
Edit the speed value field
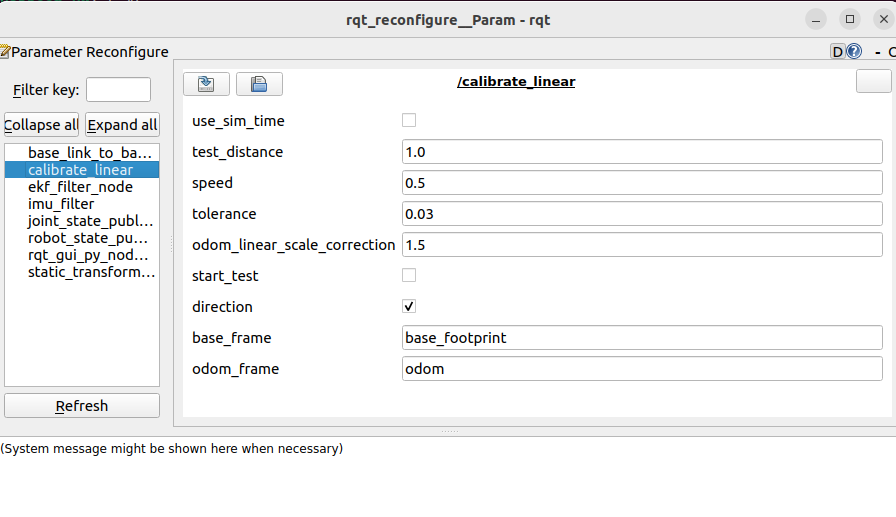[x=642, y=183]
